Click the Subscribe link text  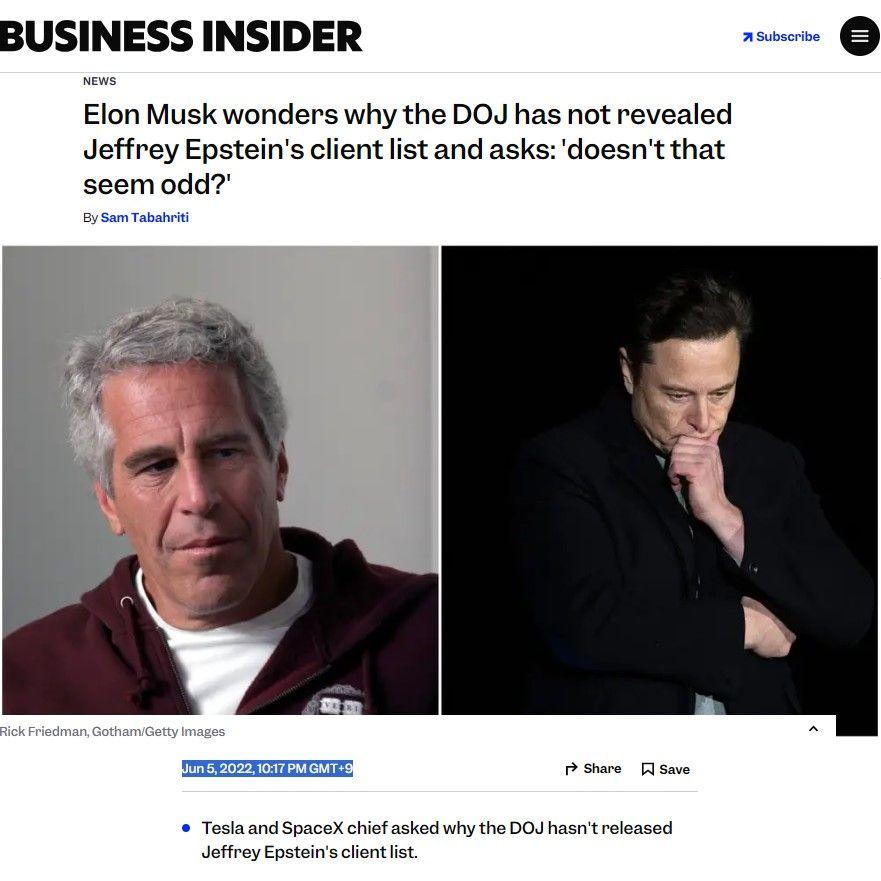coord(788,37)
